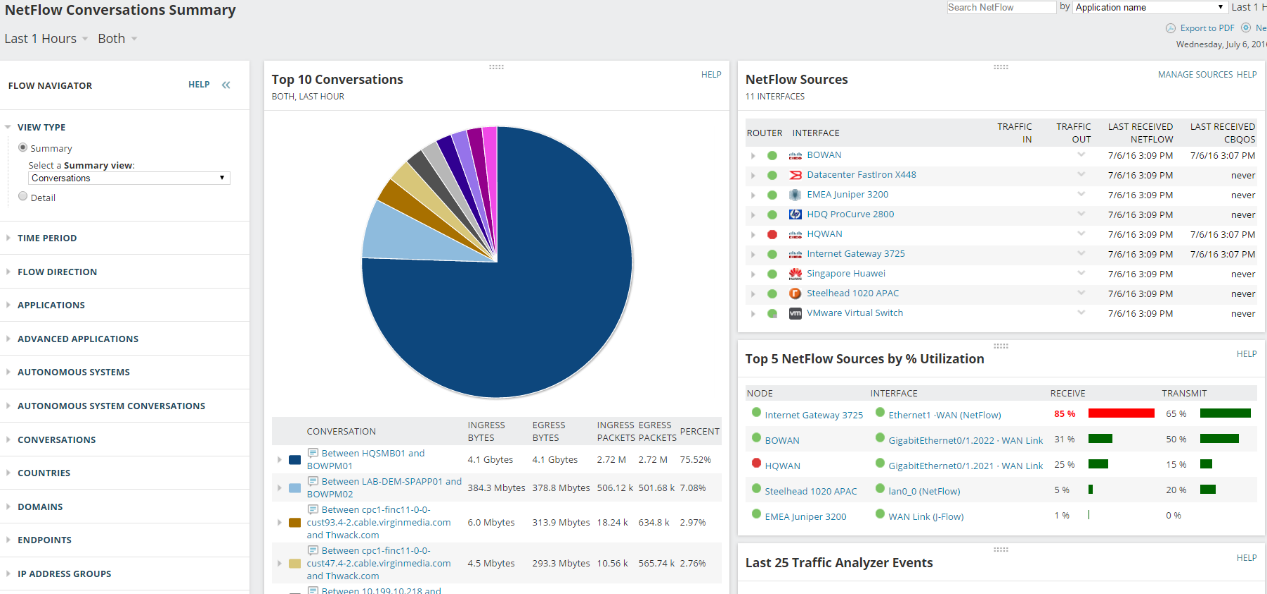Open traffic out chevron for Datacenter FastIron X448
Image resolution: width=1267 pixels, height=594 pixels.
coord(1081,174)
